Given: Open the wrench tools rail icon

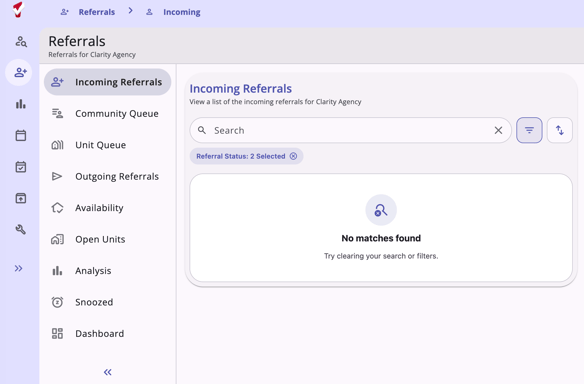Looking at the screenshot, I should 21,229.
